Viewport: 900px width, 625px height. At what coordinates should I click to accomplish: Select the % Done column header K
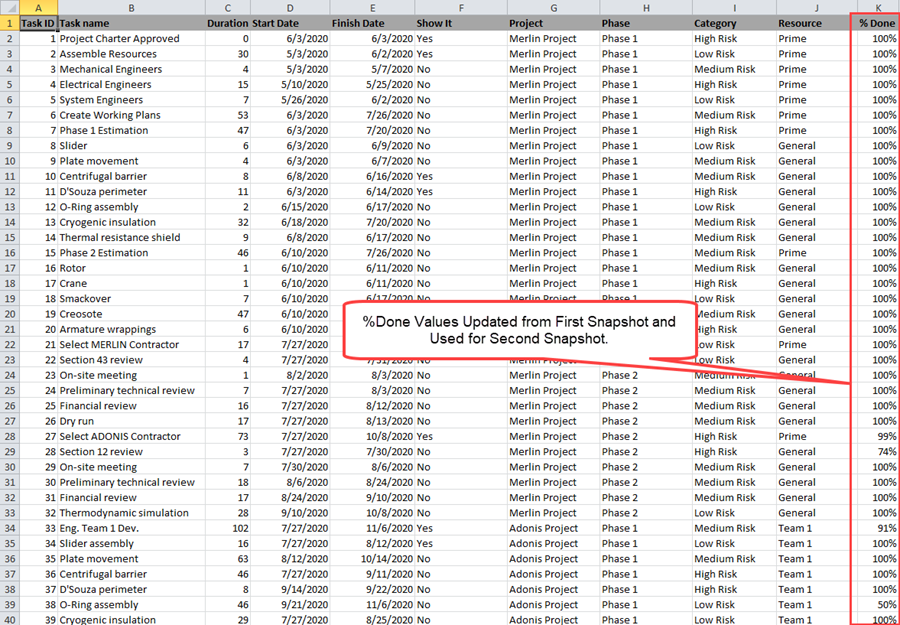click(875, 8)
